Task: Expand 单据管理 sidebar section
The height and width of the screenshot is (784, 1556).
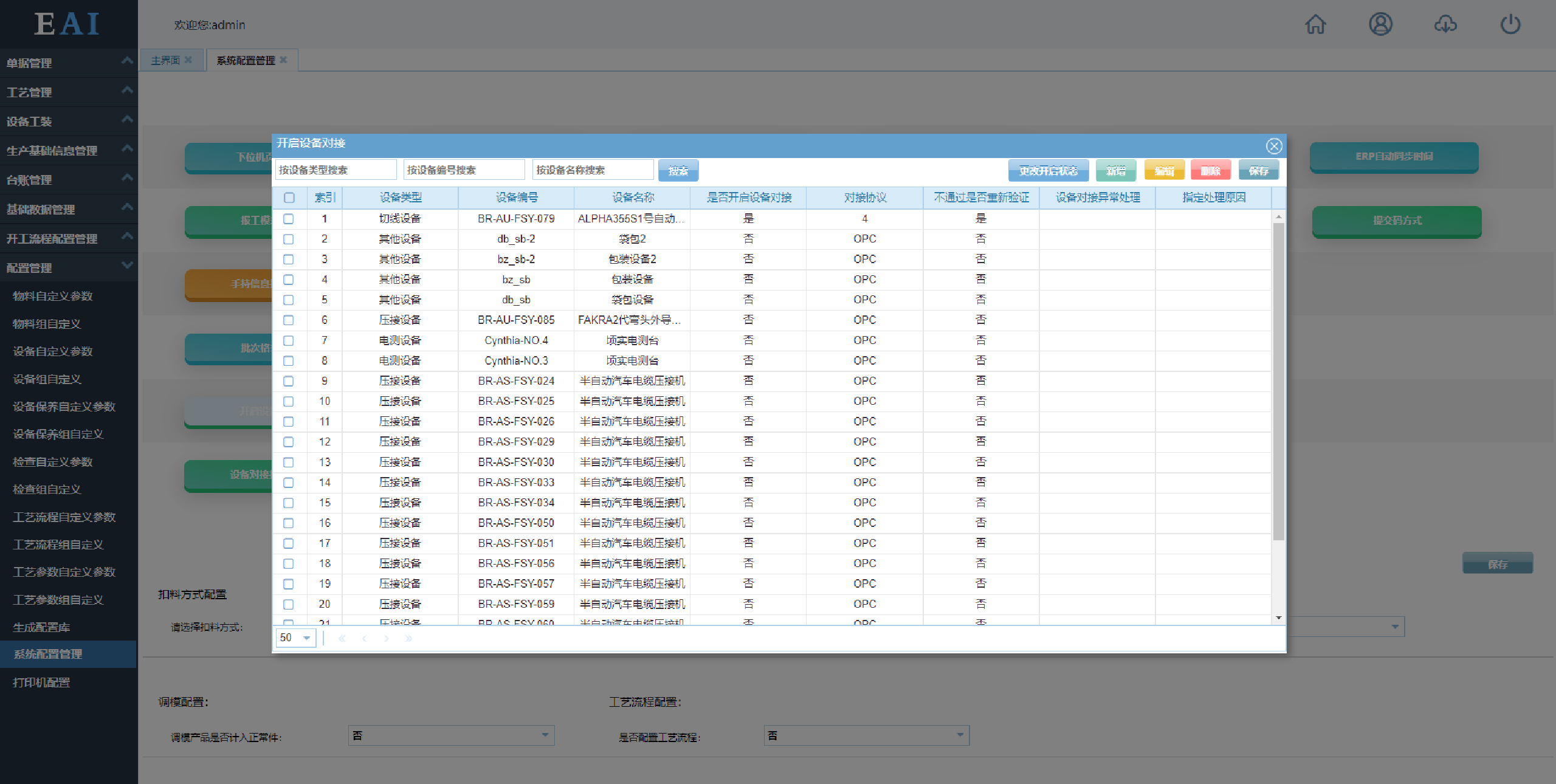Action: tap(68, 63)
